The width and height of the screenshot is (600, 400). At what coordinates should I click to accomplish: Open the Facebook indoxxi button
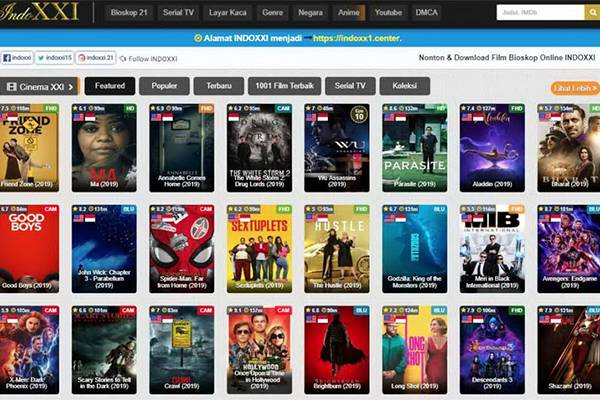17,58
